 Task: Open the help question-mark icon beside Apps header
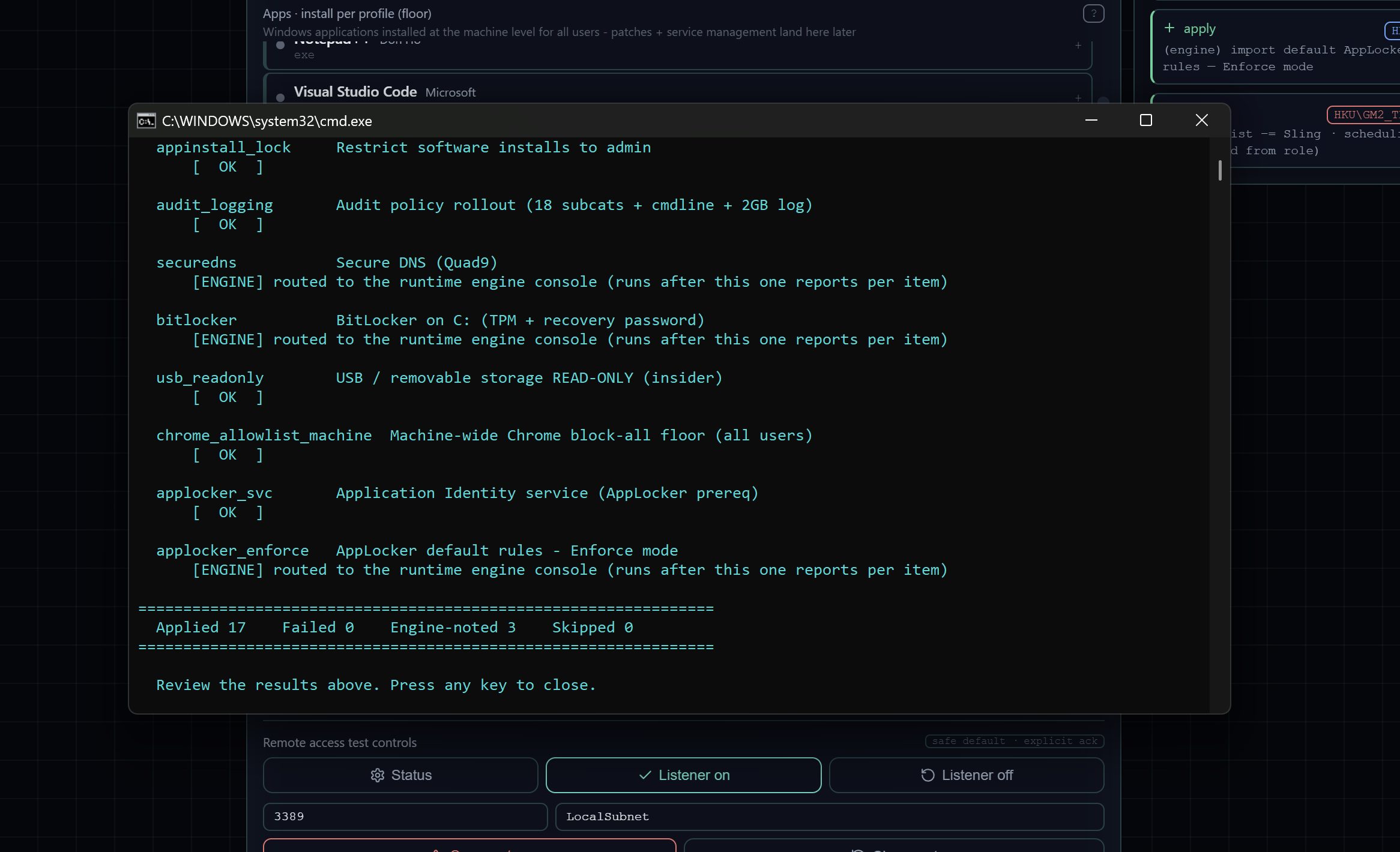click(1093, 13)
